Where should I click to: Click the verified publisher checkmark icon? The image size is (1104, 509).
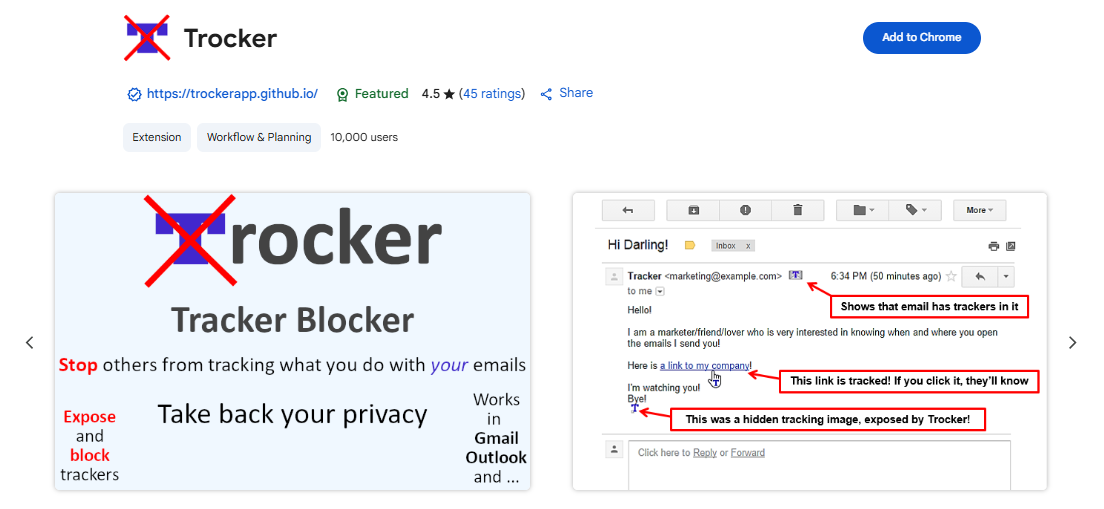[134, 94]
